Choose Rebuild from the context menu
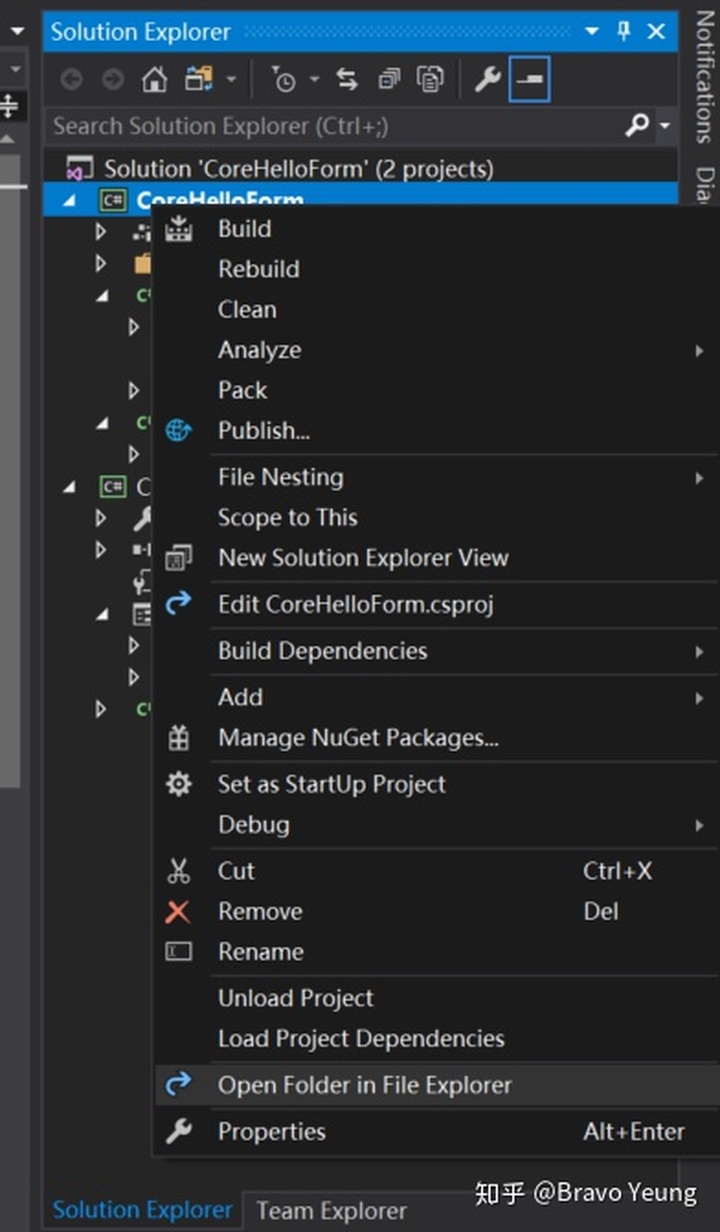 click(435, 269)
